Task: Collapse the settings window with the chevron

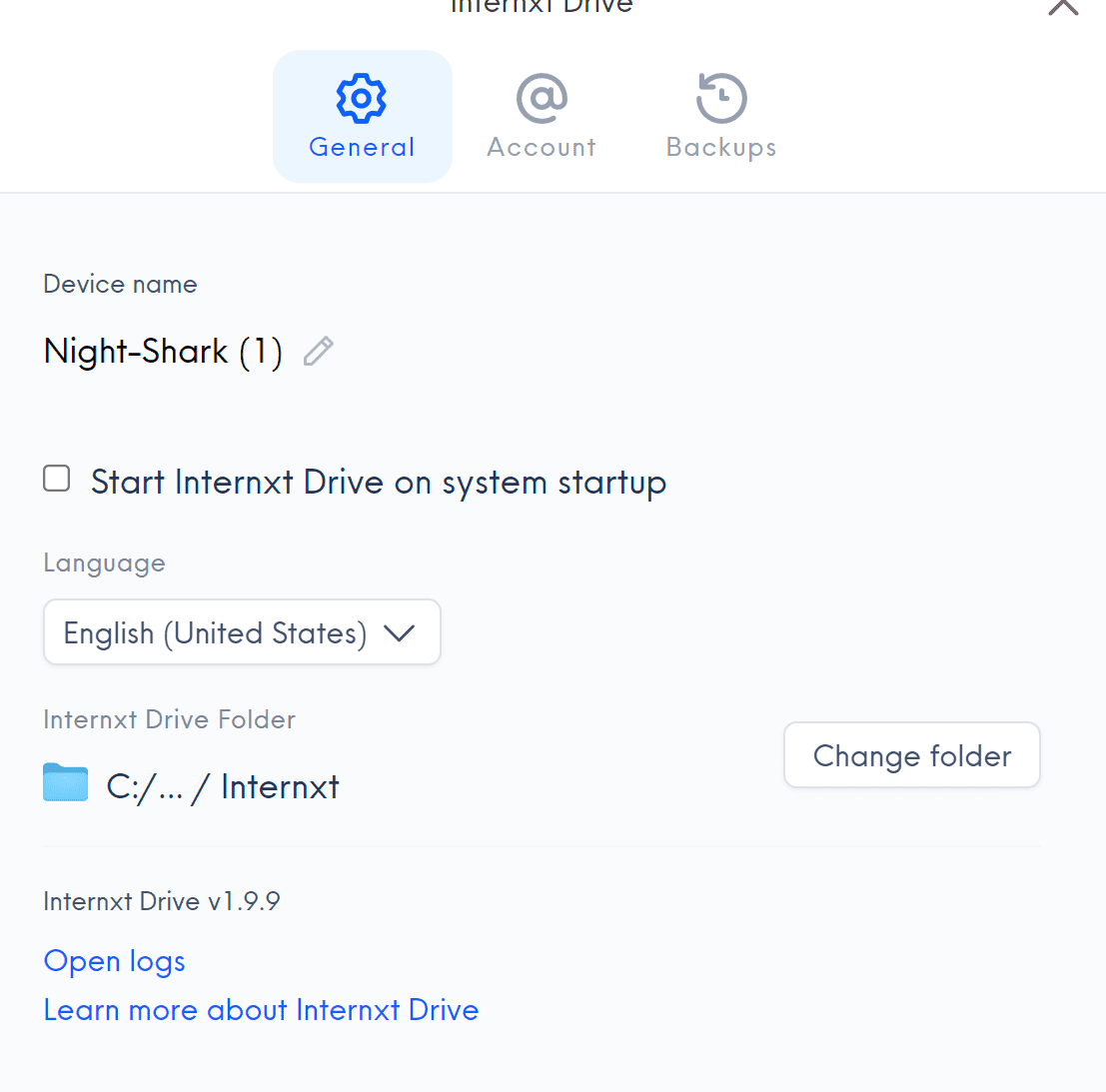Action: pyautogui.click(x=1062, y=8)
